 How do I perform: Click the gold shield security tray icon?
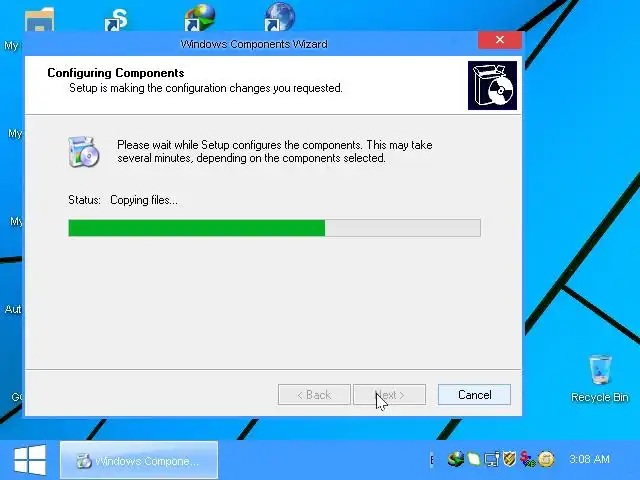509,459
